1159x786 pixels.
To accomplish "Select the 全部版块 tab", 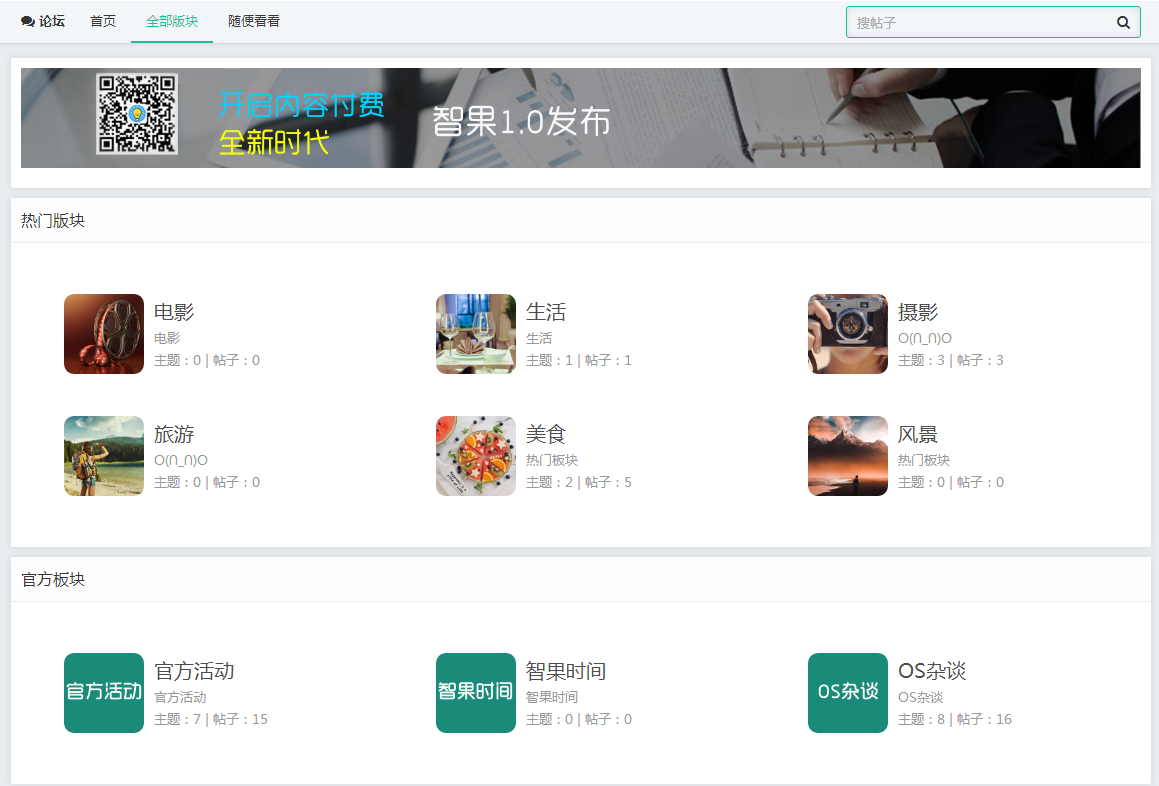I will click(171, 21).
